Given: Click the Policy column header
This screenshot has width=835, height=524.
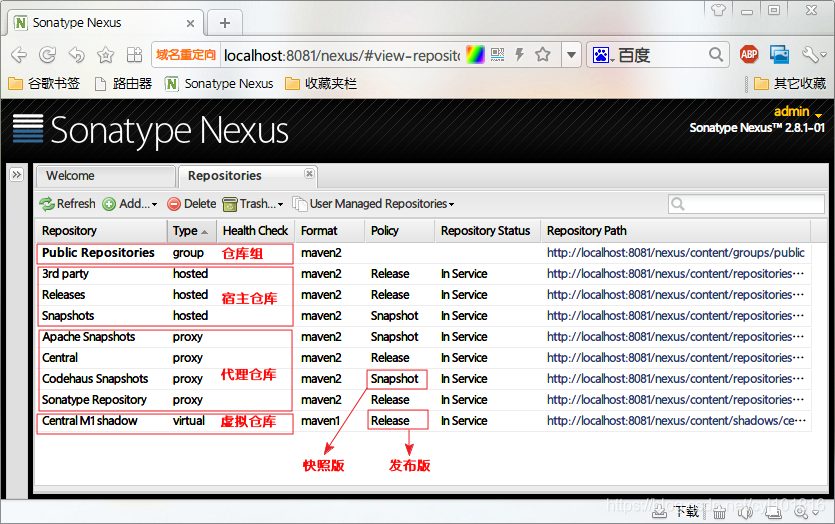Looking at the screenshot, I should click(400, 231).
